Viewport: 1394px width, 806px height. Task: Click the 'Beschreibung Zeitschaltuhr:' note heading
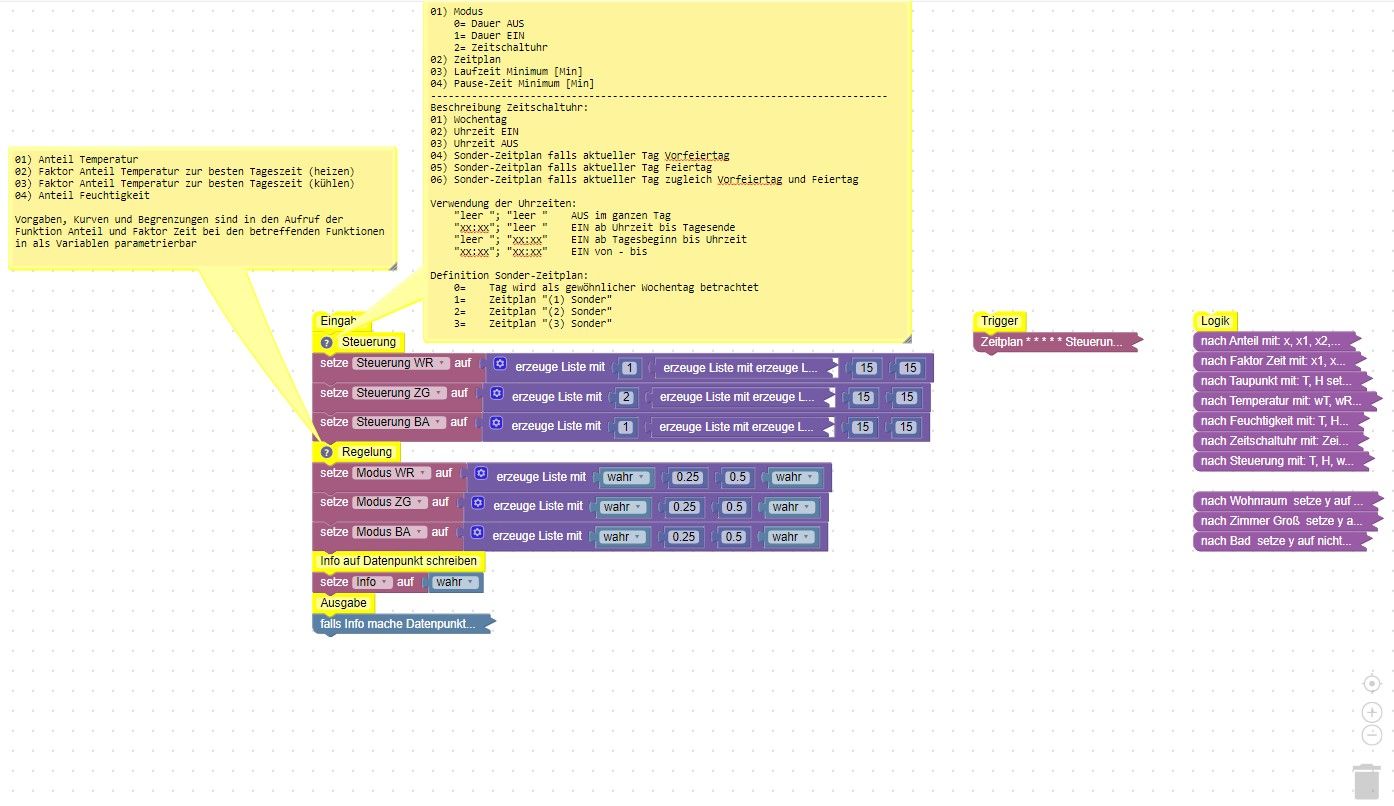[509, 107]
